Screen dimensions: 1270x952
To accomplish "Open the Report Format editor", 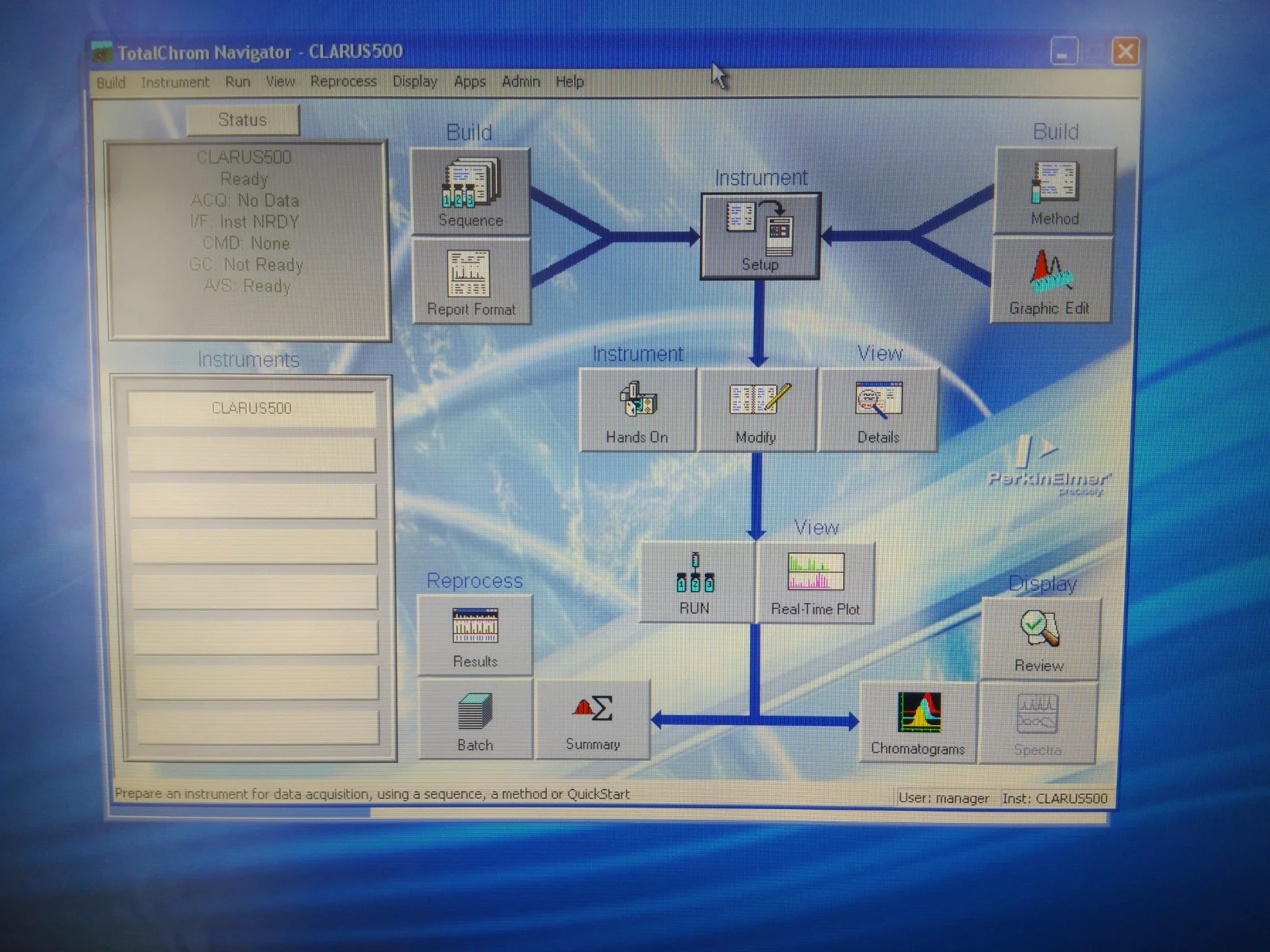I will [x=471, y=281].
